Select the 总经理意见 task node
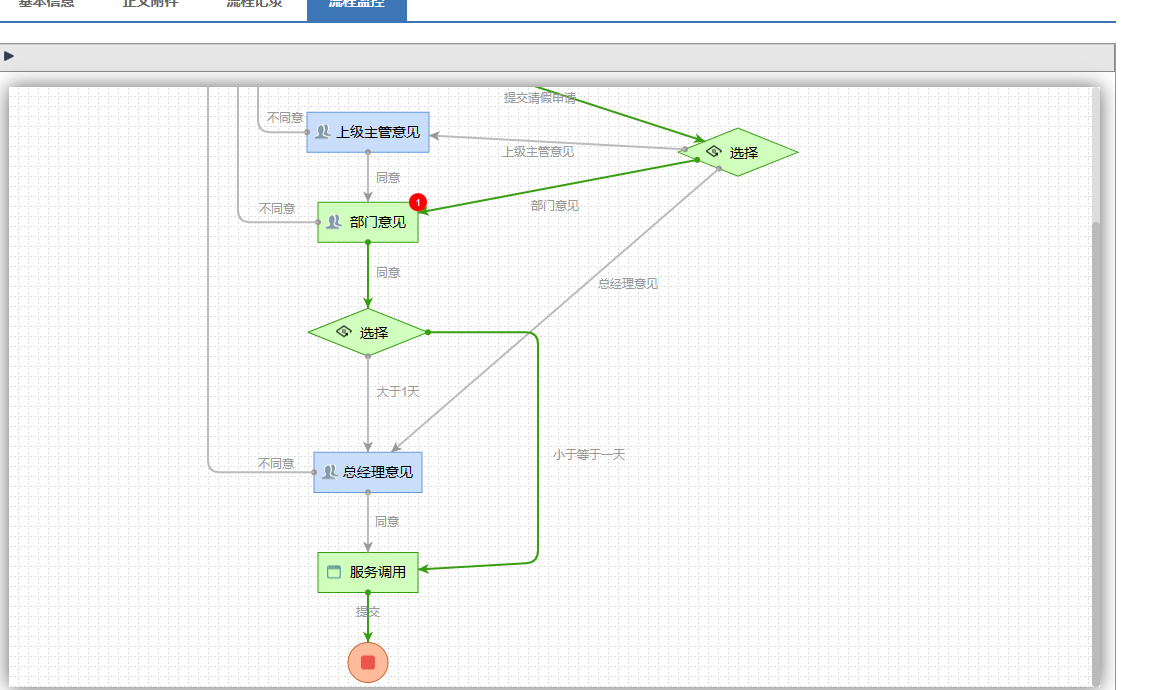The width and height of the screenshot is (1153, 690). pyautogui.click(x=368, y=472)
